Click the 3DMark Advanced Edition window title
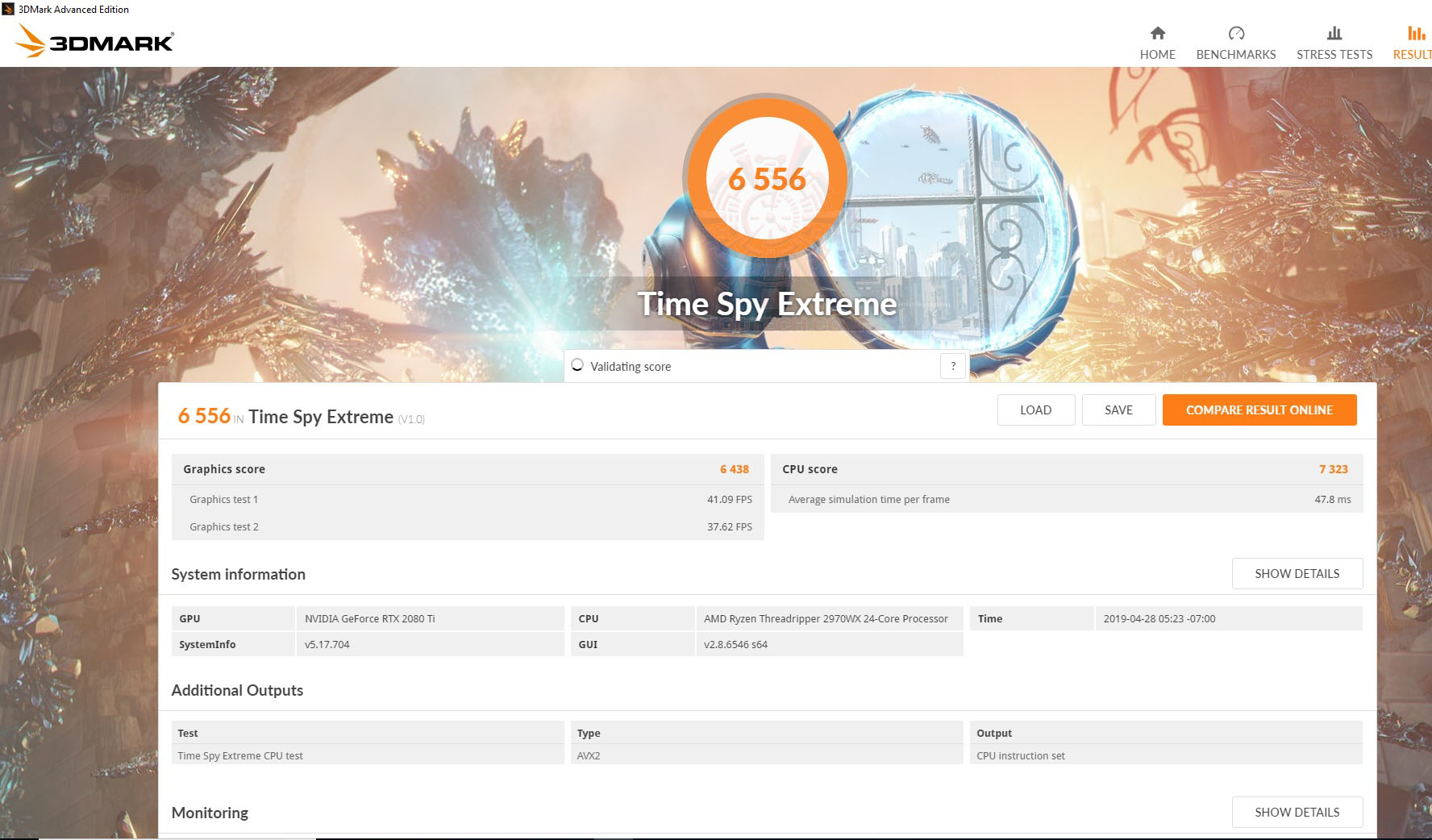The image size is (1432, 840). coord(73,9)
